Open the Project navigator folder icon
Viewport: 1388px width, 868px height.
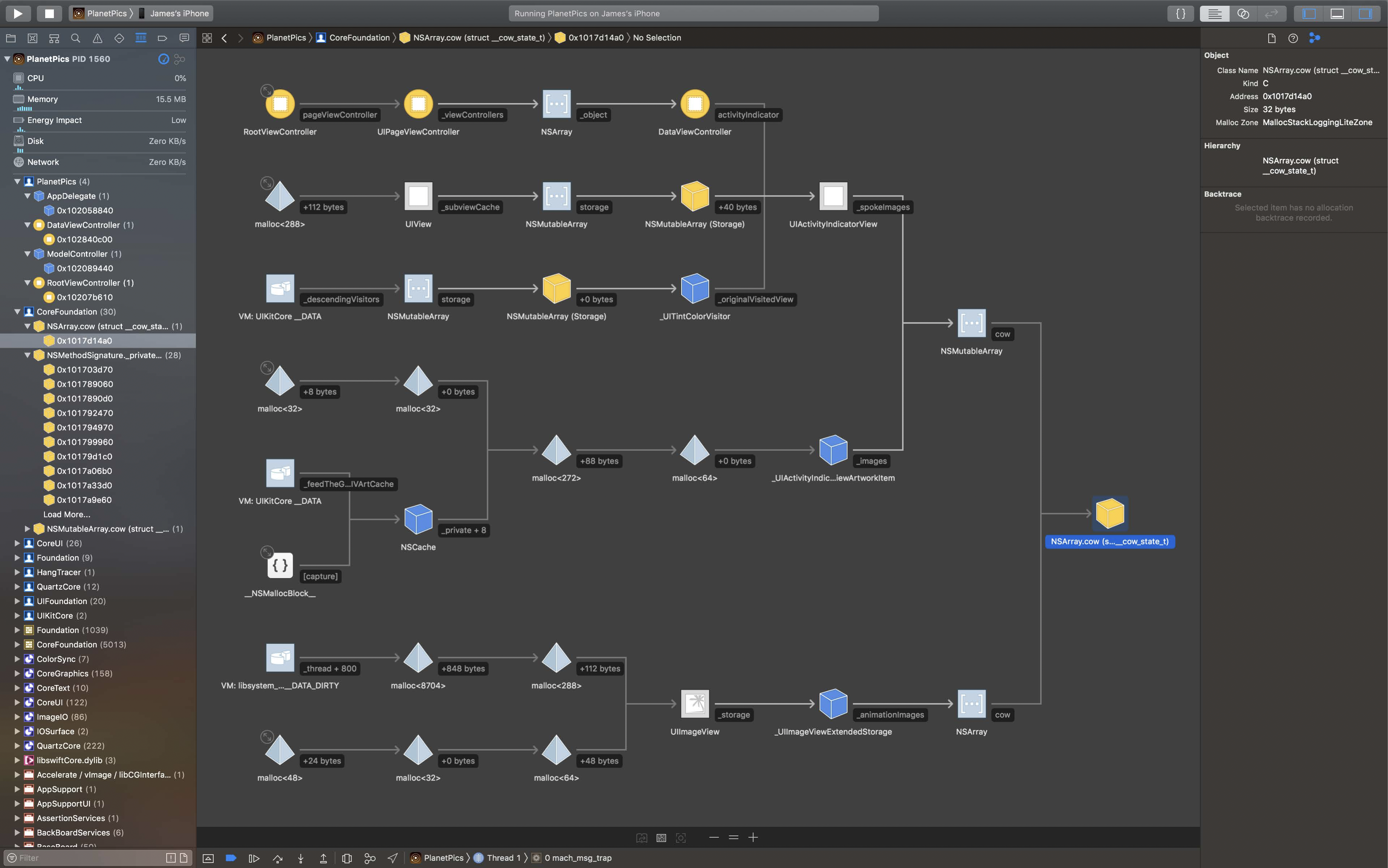coord(11,38)
